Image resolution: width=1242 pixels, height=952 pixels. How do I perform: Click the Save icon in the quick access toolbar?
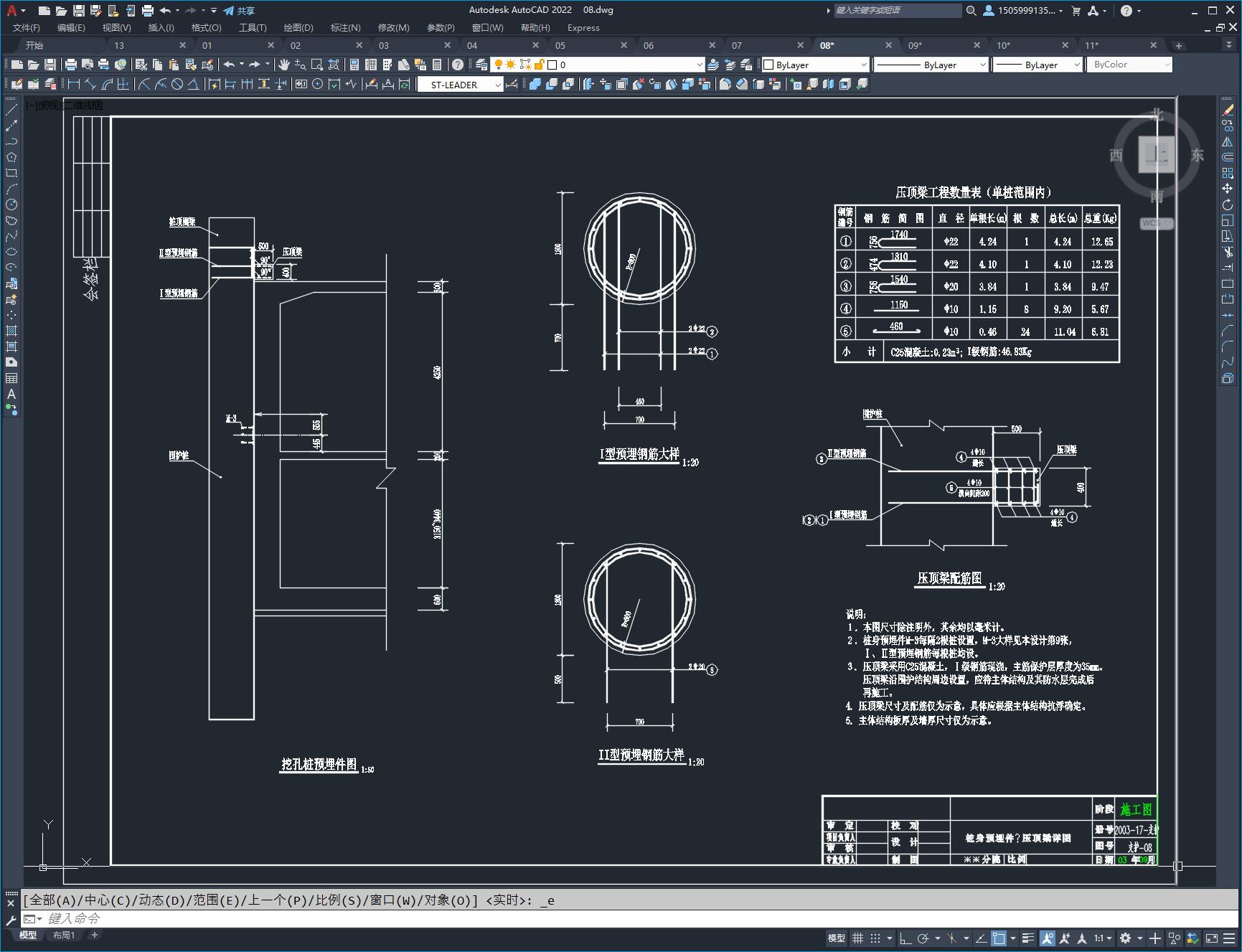click(79, 11)
